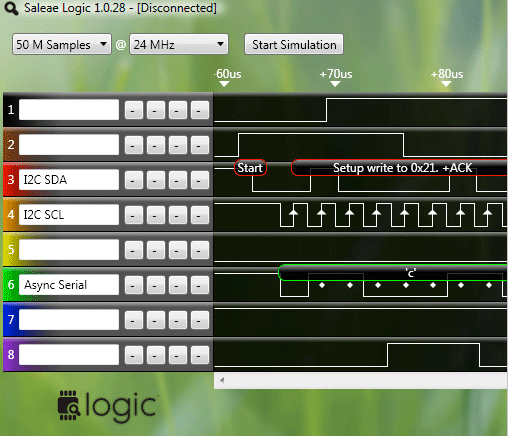Click the +70us timeline marker

pyautogui.click(x=336, y=77)
